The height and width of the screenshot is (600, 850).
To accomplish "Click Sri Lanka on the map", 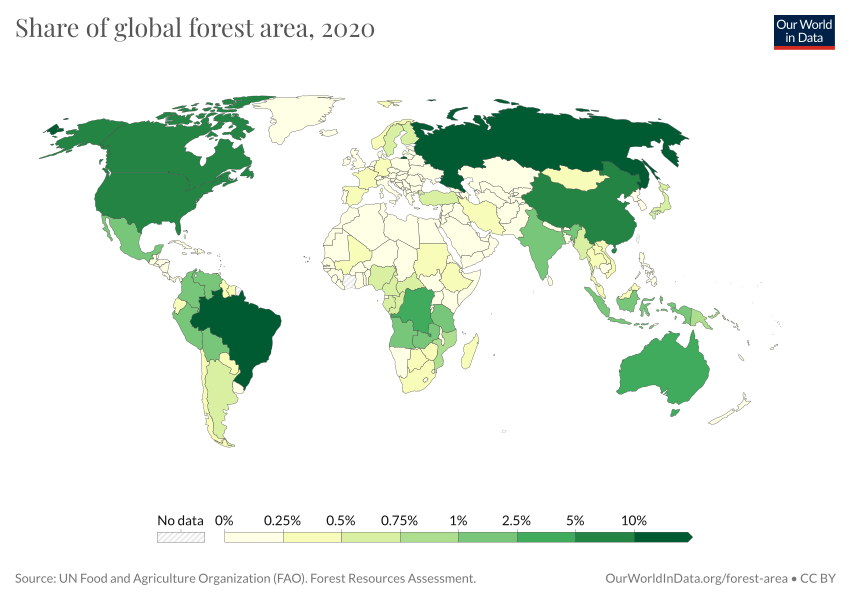I will (549, 280).
